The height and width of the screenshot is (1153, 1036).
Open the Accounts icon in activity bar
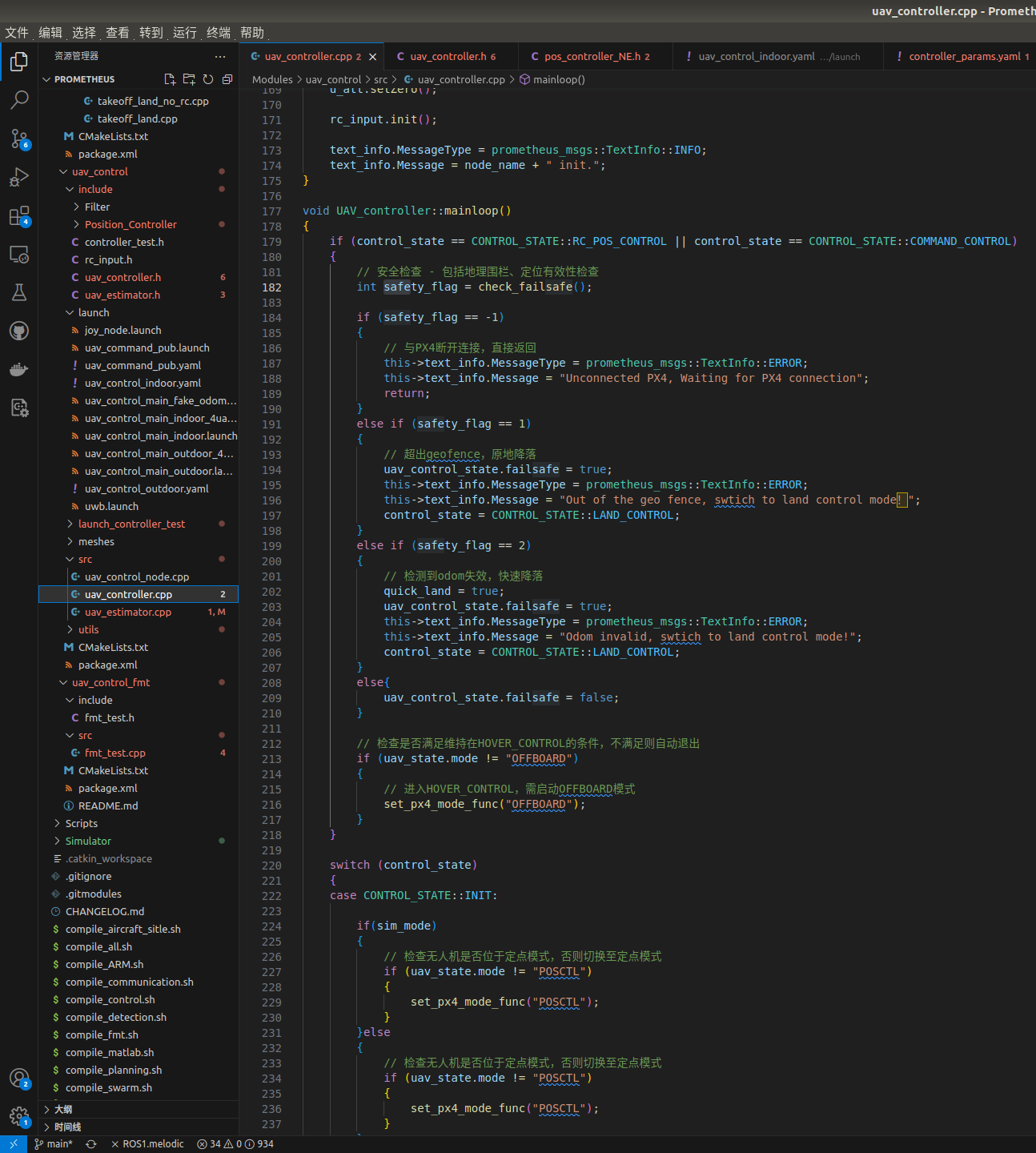pos(19,1078)
